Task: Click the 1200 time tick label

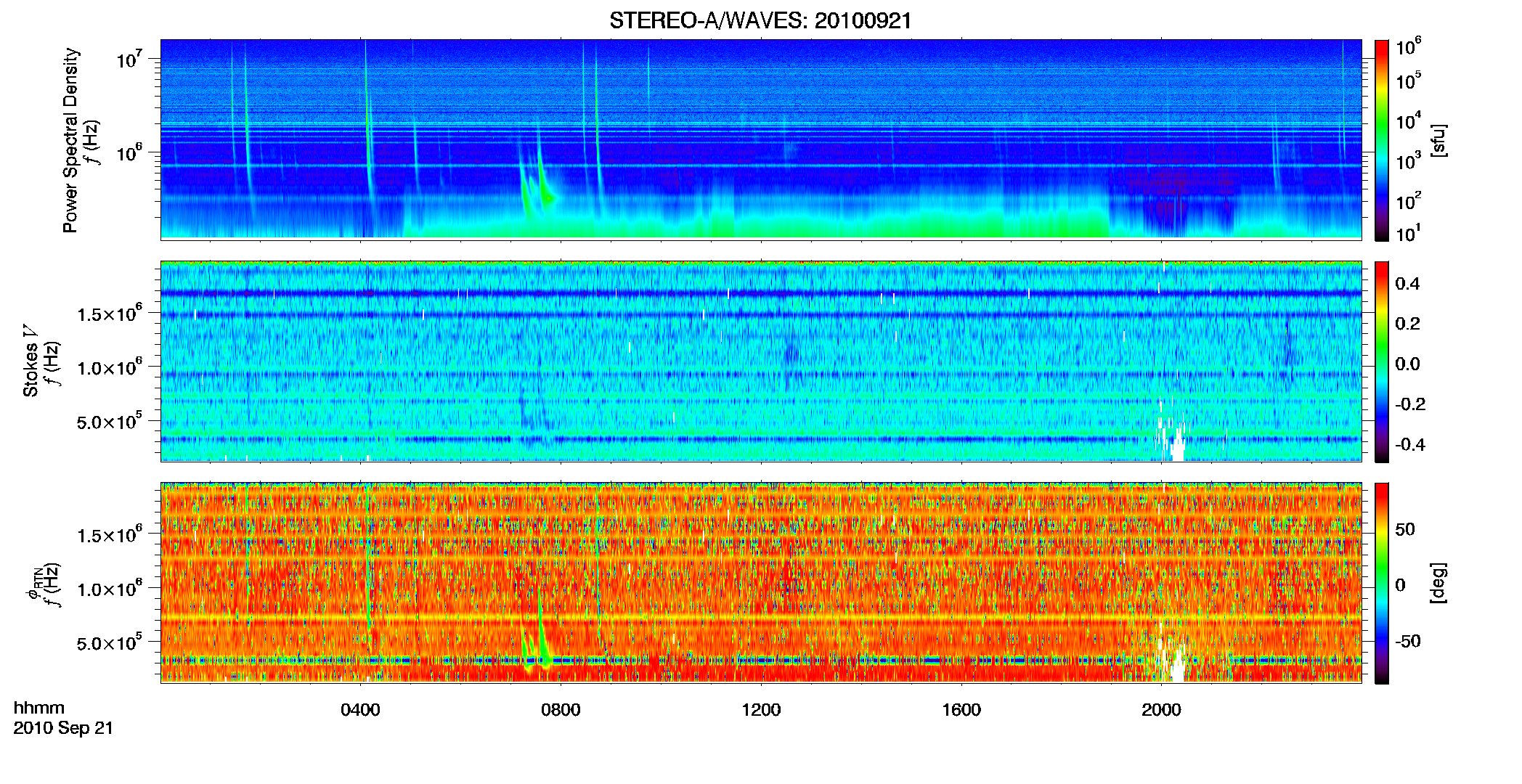Action: (x=761, y=710)
